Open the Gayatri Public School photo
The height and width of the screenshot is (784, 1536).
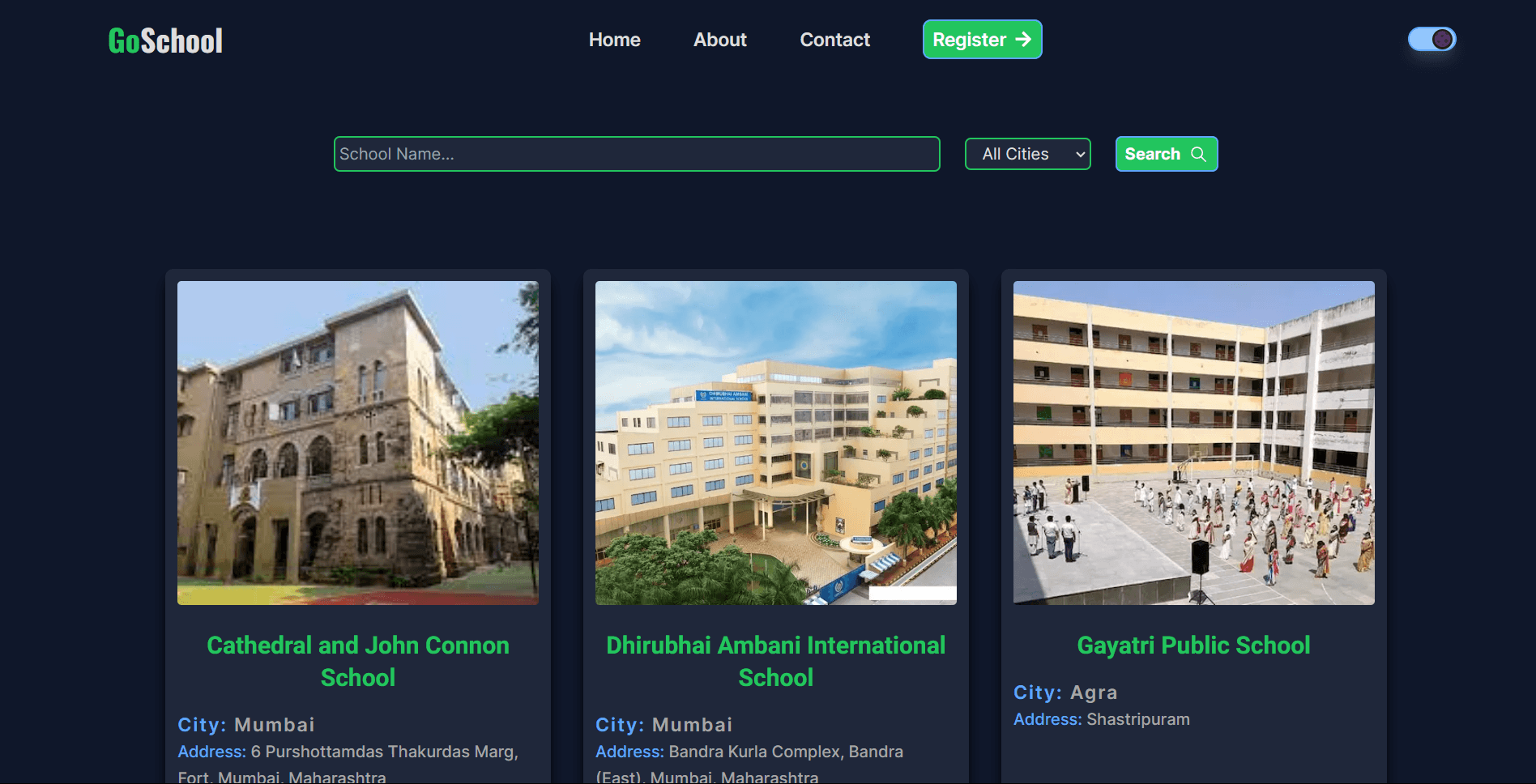[x=1194, y=443]
